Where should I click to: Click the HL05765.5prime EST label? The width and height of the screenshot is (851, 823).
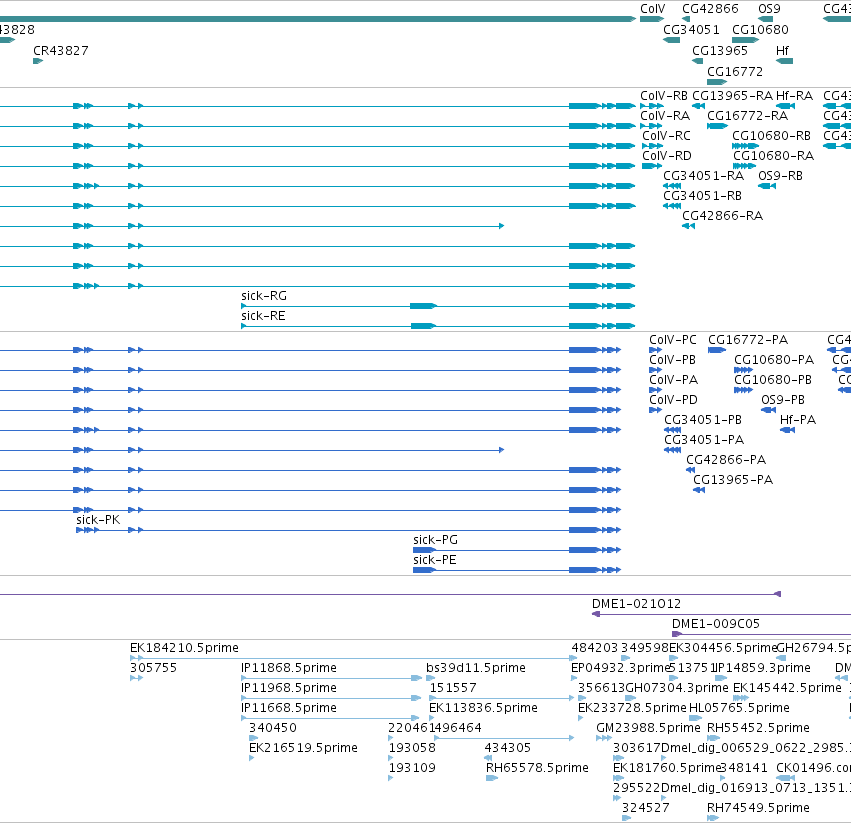tap(739, 708)
